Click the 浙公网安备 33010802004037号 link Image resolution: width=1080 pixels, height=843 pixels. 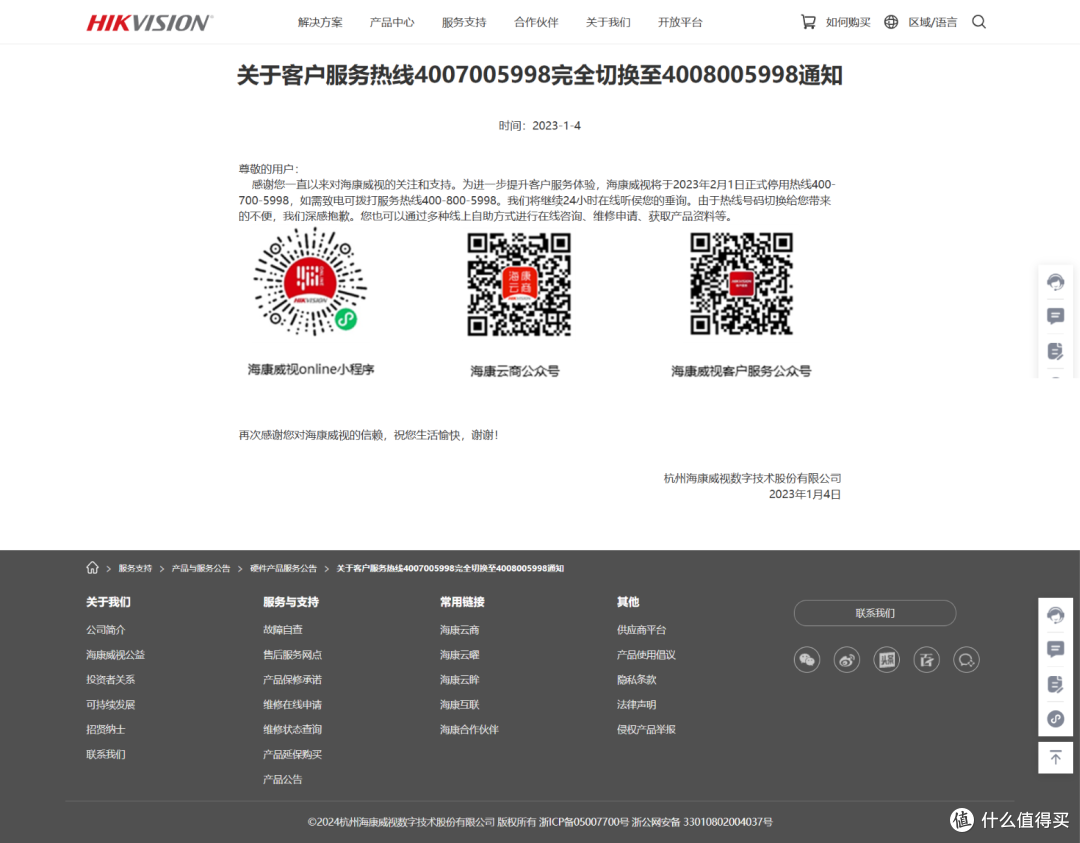pos(702,822)
